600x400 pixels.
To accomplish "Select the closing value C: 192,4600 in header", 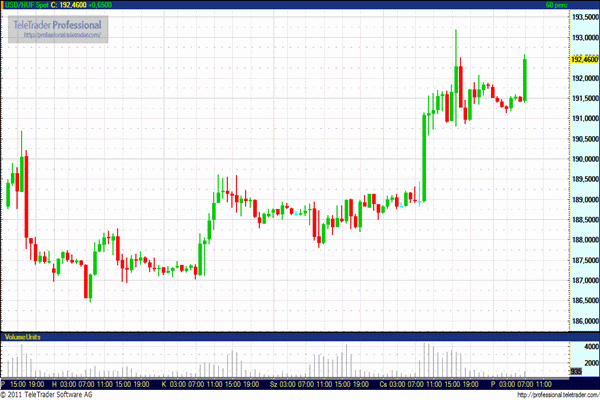I will (68, 5).
